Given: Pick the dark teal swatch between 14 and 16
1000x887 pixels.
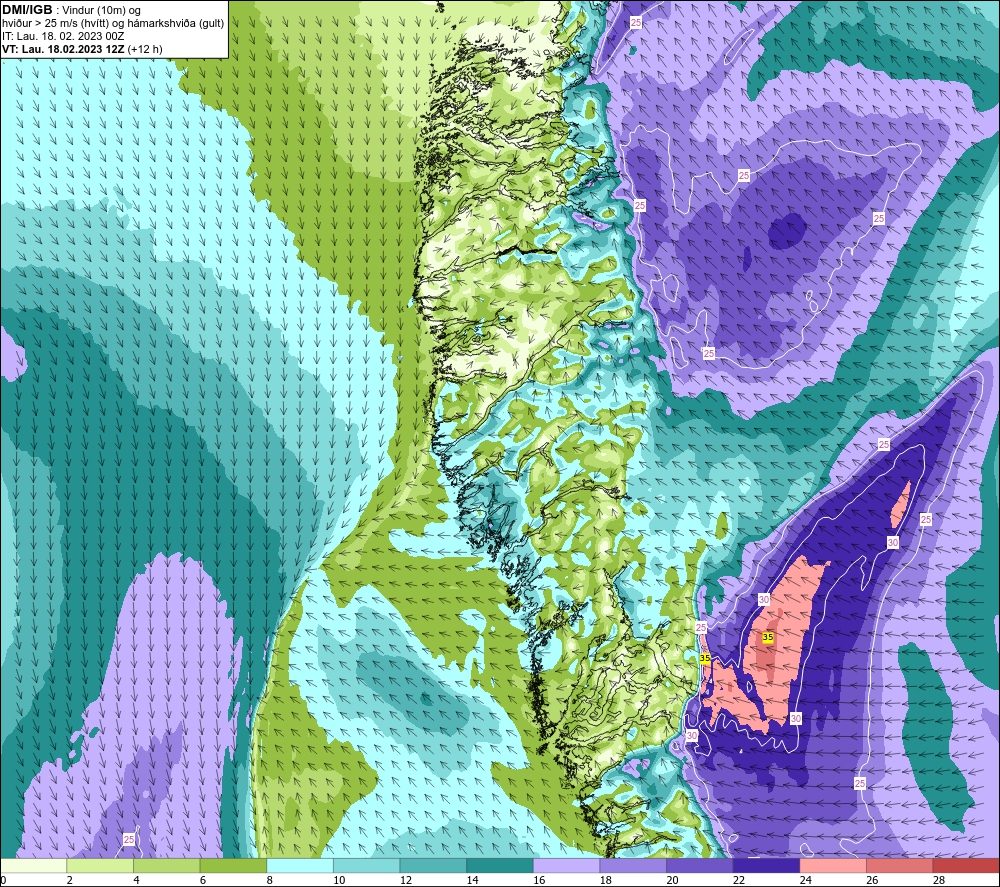Looking at the screenshot, I should click(x=499, y=865).
